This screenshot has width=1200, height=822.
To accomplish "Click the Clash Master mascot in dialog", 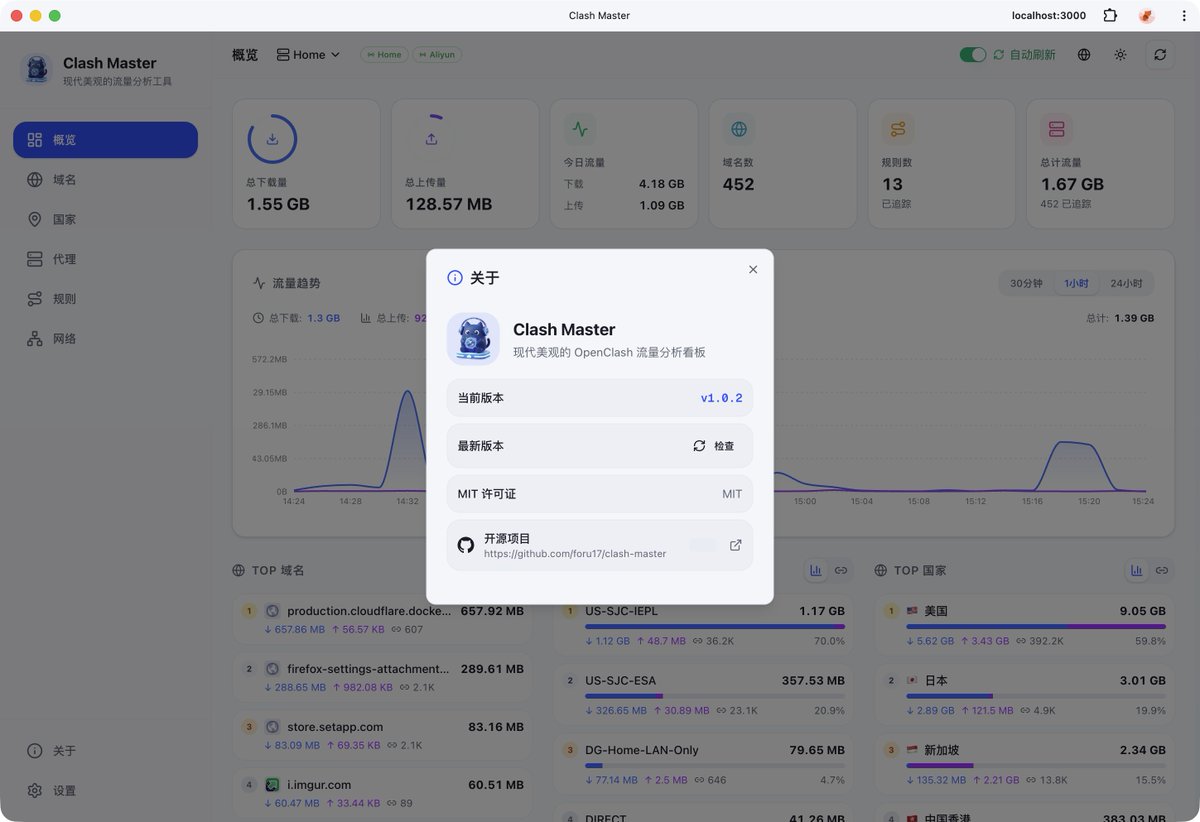I will [x=473, y=338].
